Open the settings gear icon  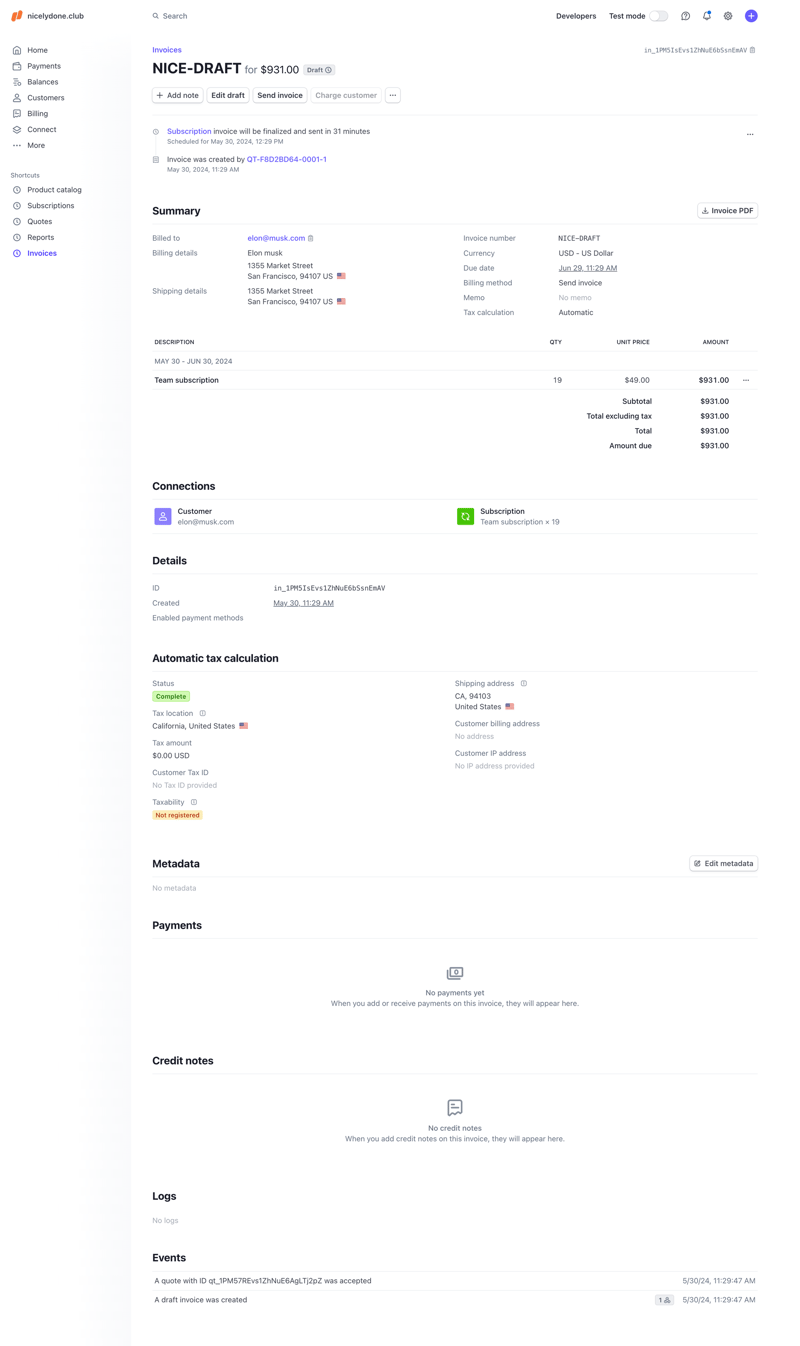729,16
